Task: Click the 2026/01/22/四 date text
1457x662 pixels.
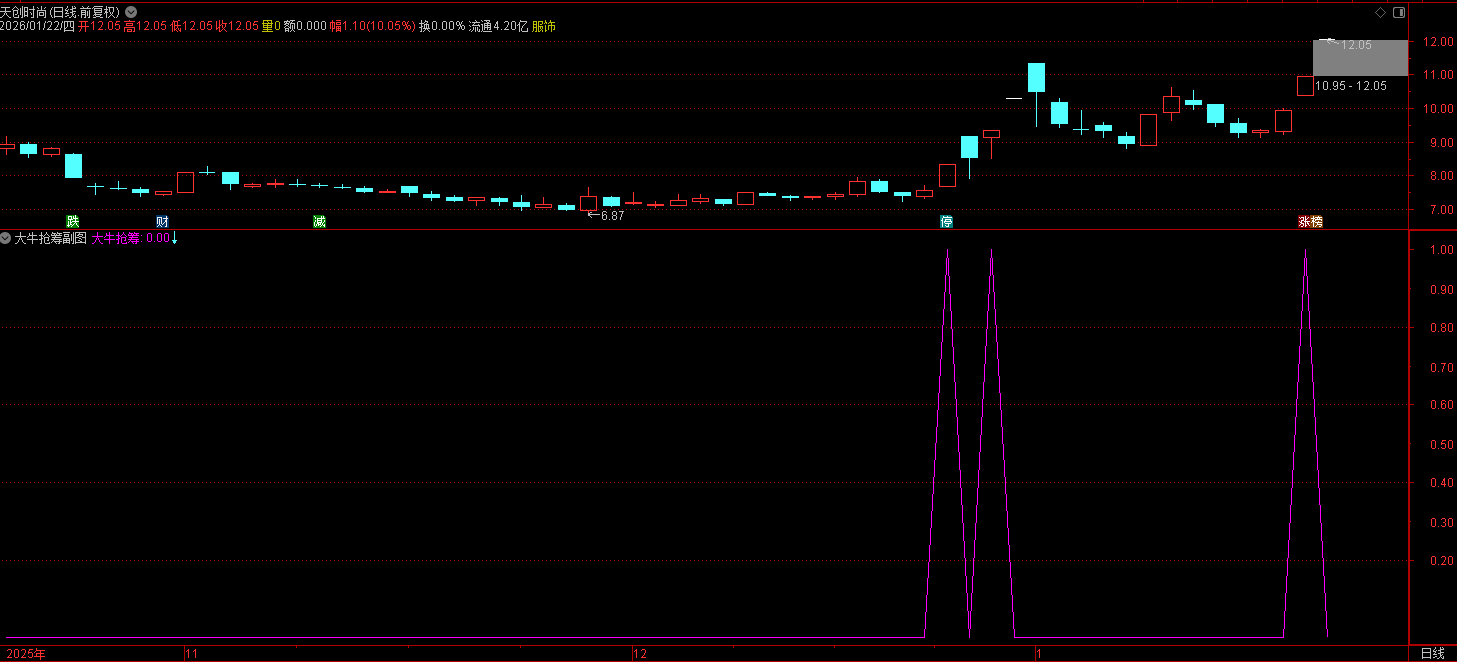Action: 37,27
